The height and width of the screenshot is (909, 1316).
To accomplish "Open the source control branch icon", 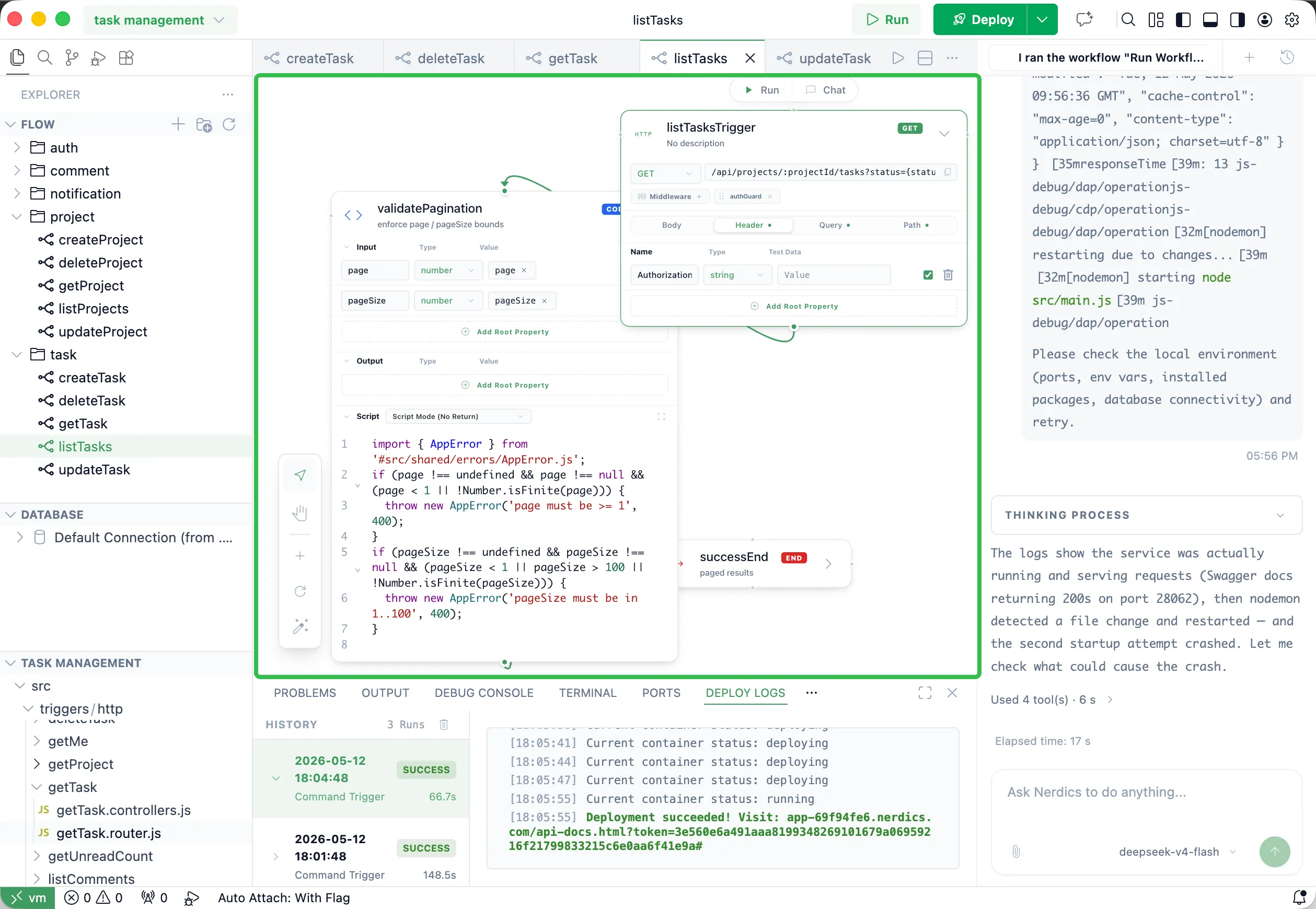I will (x=72, y=57).
